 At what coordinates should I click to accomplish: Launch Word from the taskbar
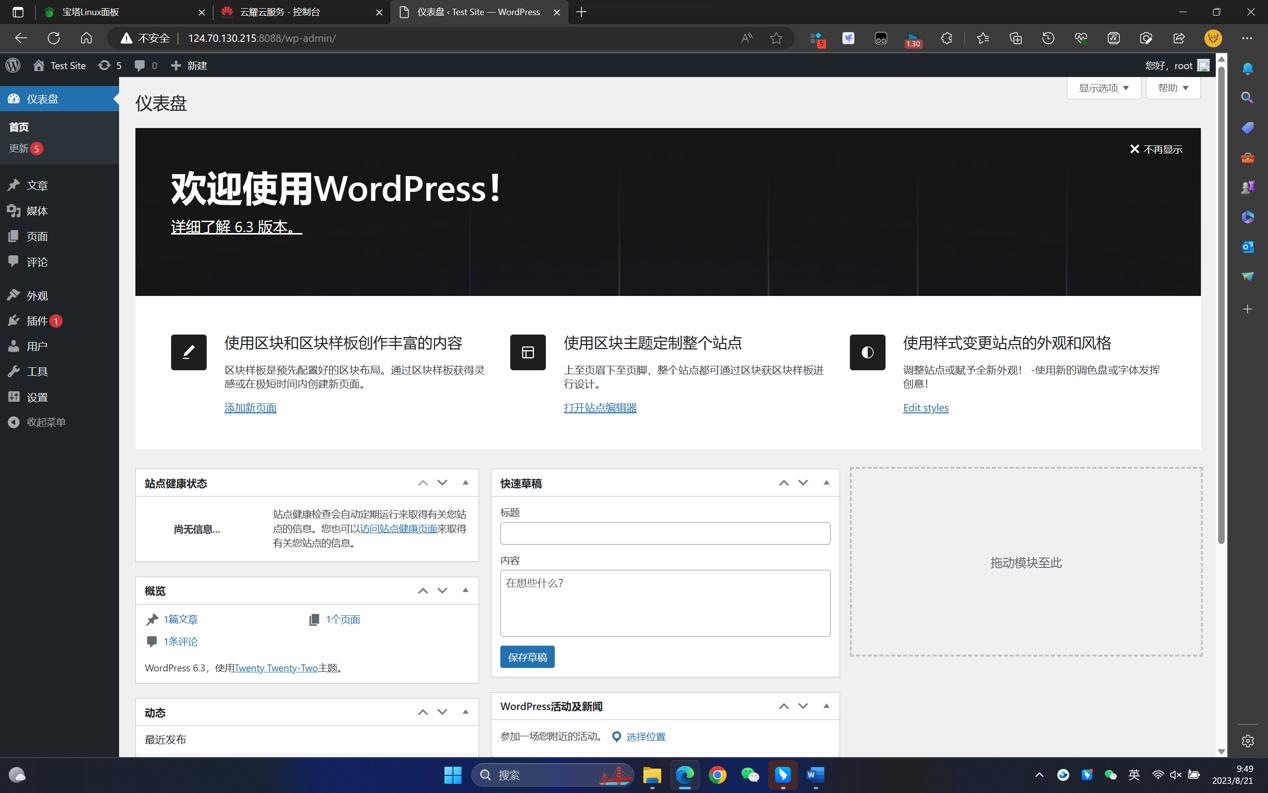[814, 774]
